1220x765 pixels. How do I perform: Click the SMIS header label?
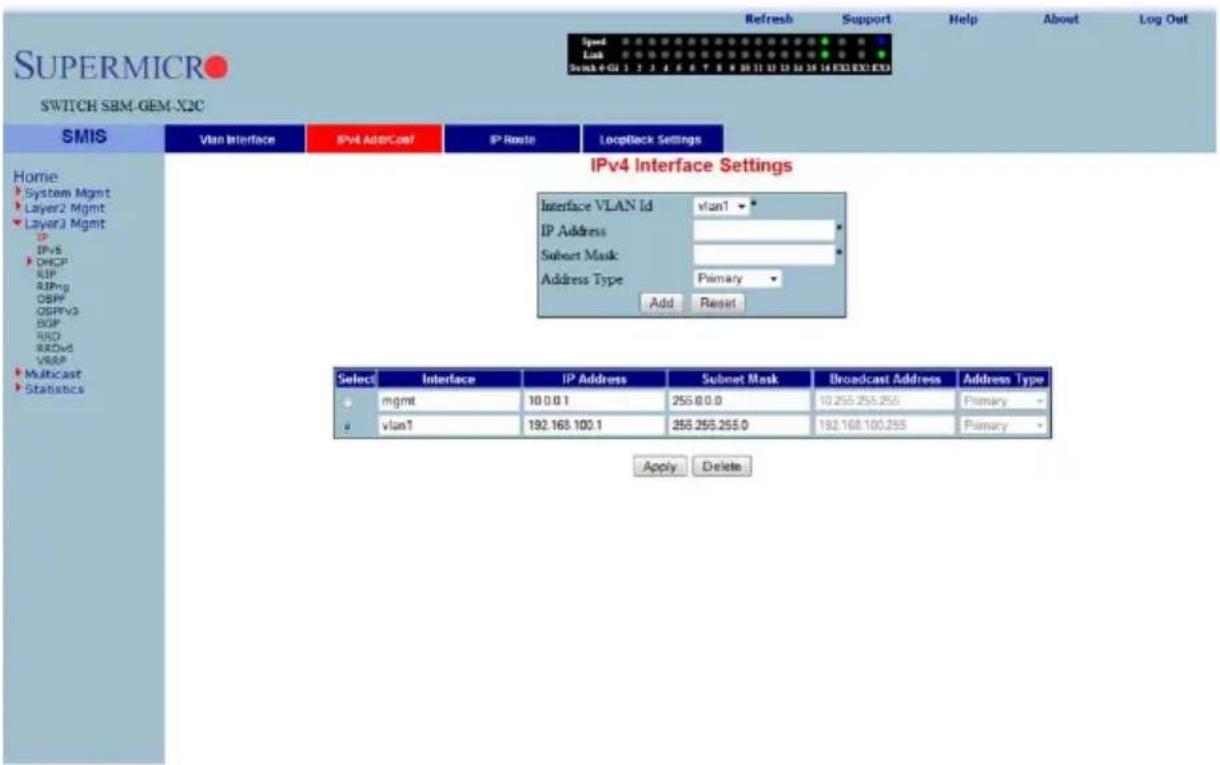click(82, 139)
